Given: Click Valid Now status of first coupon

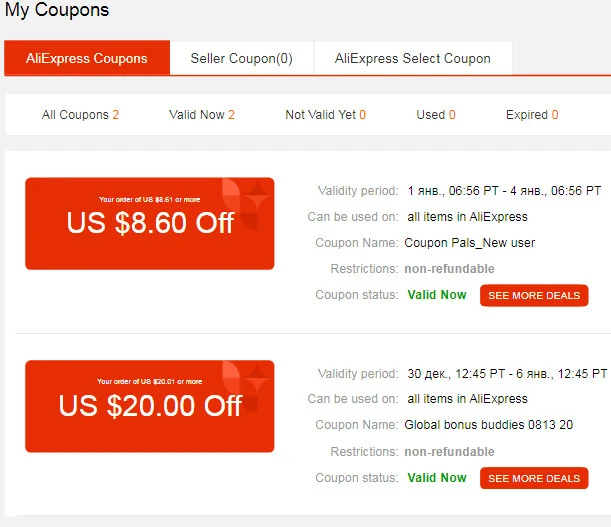Looking at the screenshot, I should tap(437, 295).
